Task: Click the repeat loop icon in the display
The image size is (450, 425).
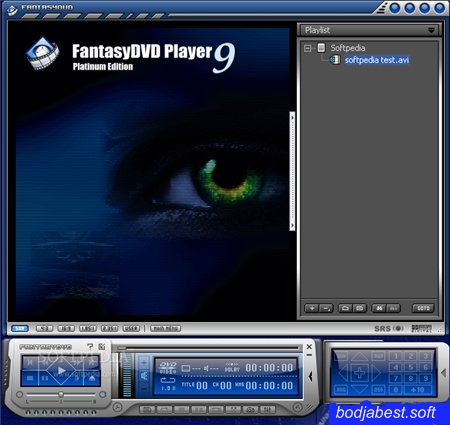Action: pyautogui.click(x=168, y=380)
